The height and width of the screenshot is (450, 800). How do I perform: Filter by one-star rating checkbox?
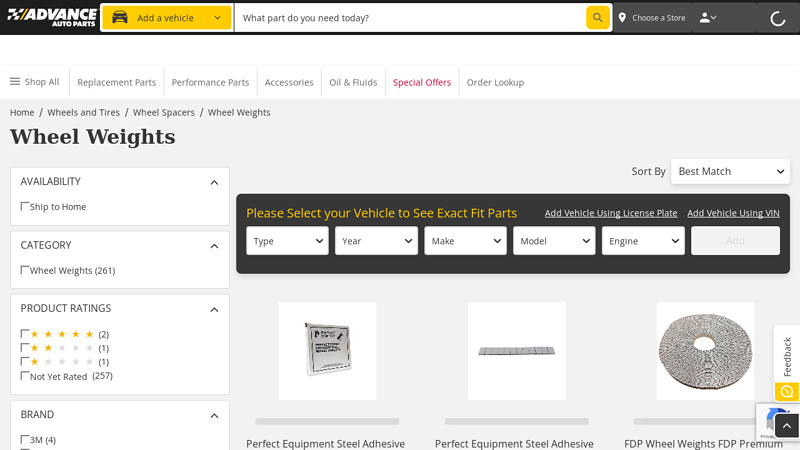[x=24, y=361]
